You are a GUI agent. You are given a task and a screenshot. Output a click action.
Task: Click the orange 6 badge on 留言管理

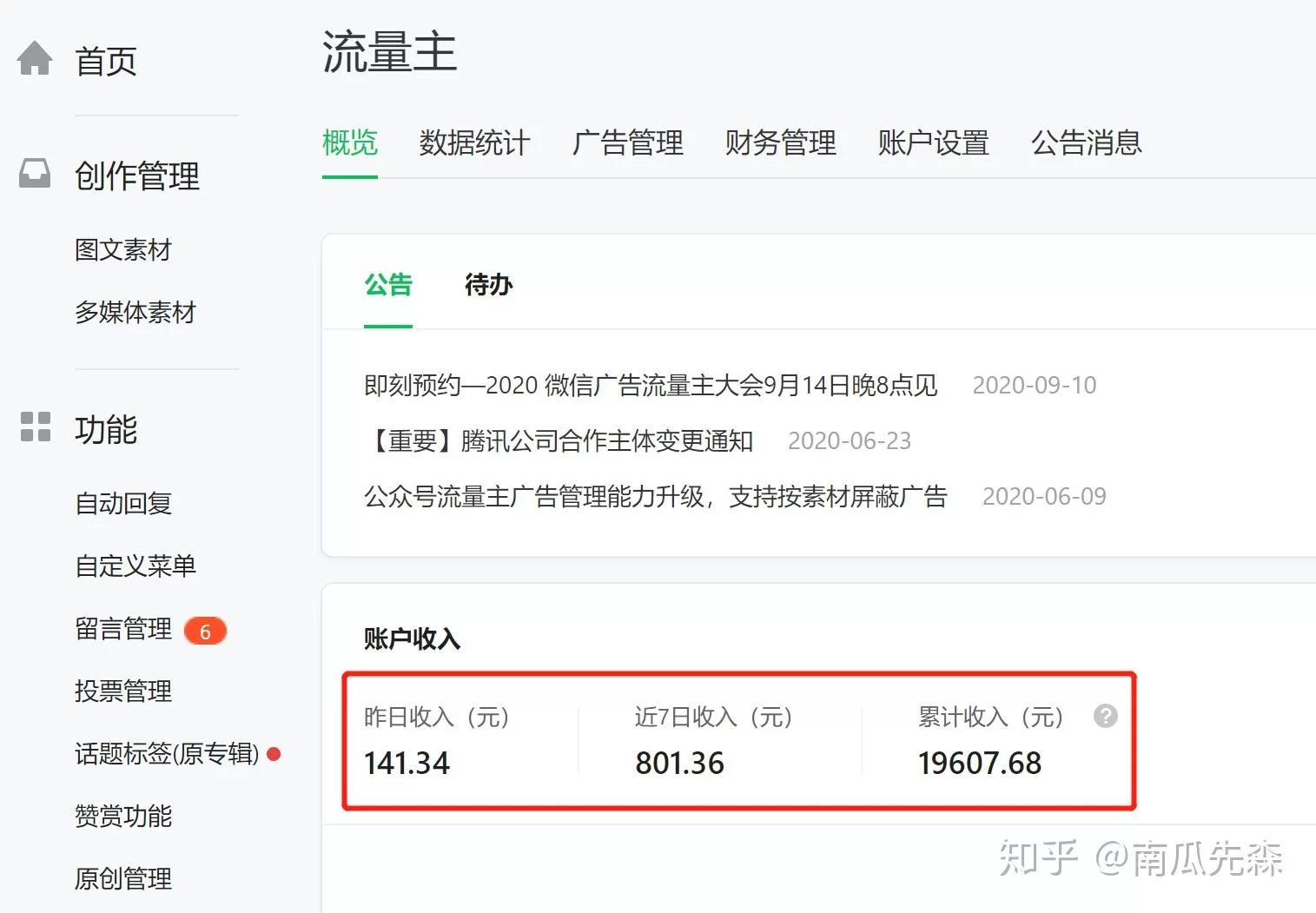[205, 631]
